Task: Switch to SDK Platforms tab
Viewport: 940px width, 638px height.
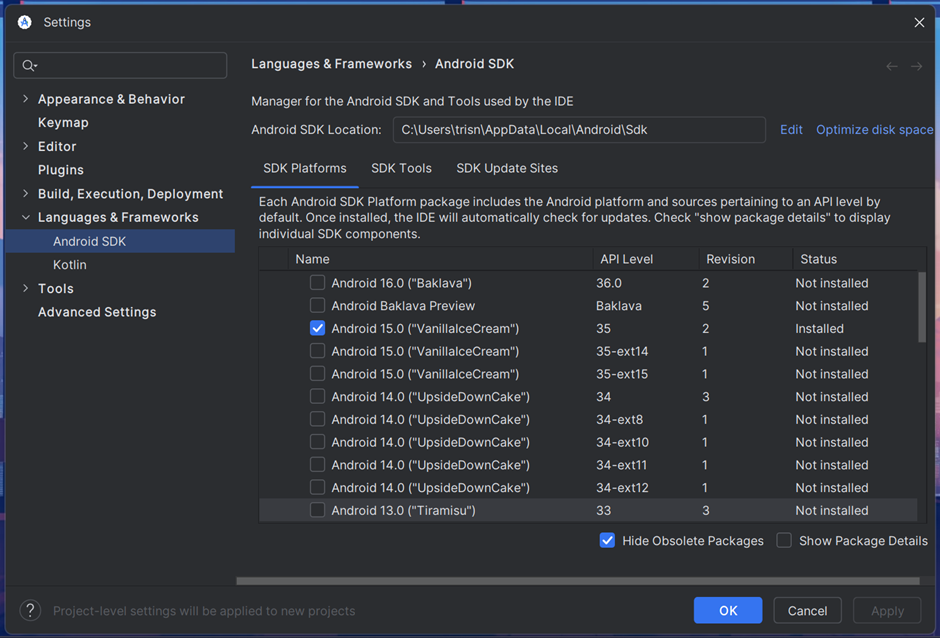Action: (x=305, y=168)
